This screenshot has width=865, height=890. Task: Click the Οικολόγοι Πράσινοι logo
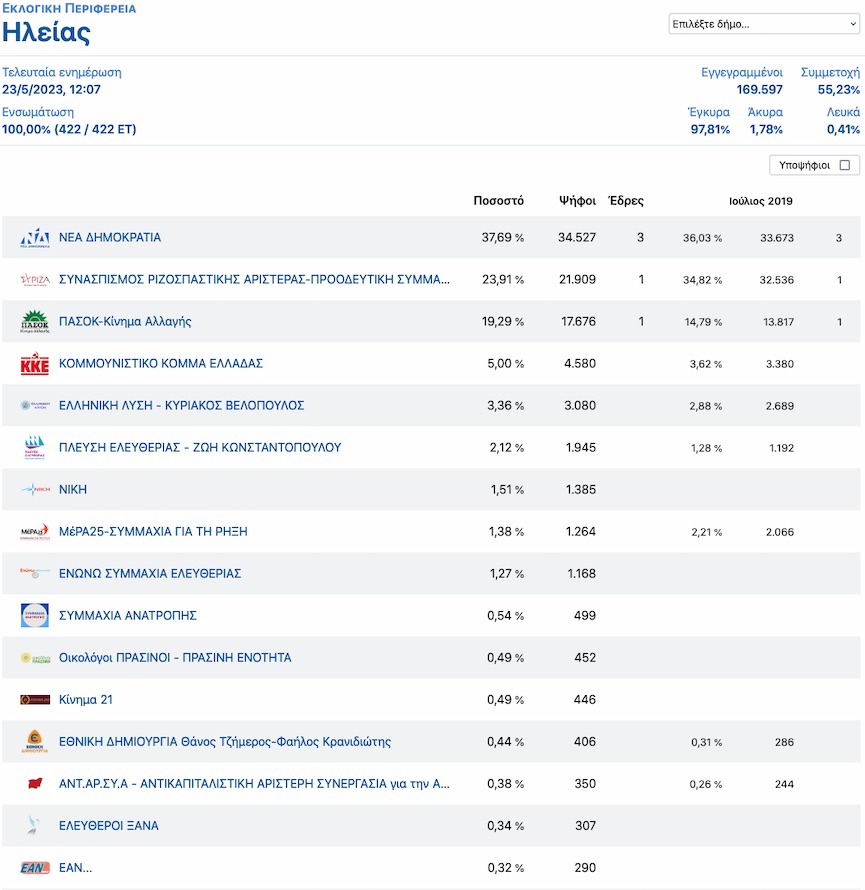(x=35, y=658)
